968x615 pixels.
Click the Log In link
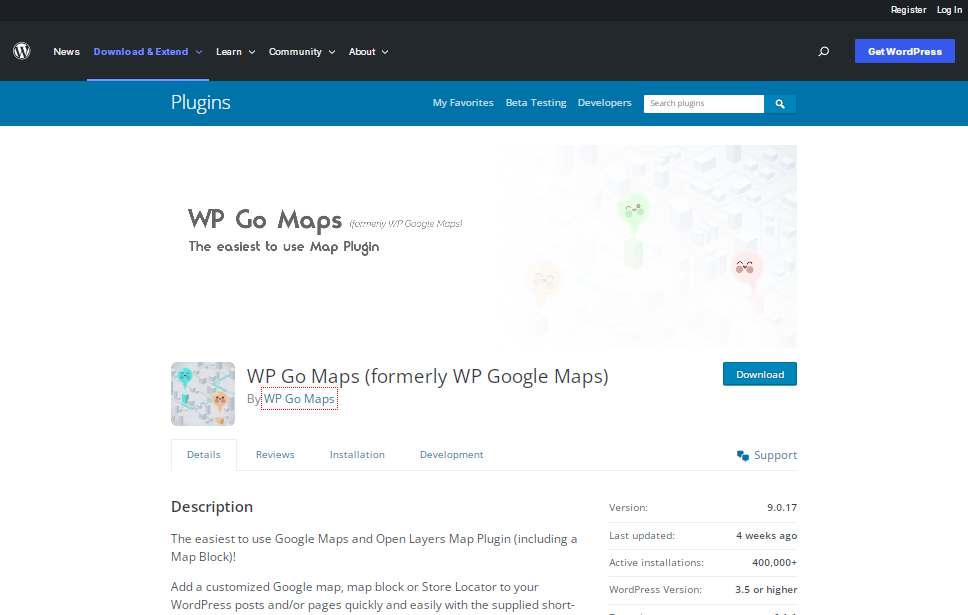point(949,10)
